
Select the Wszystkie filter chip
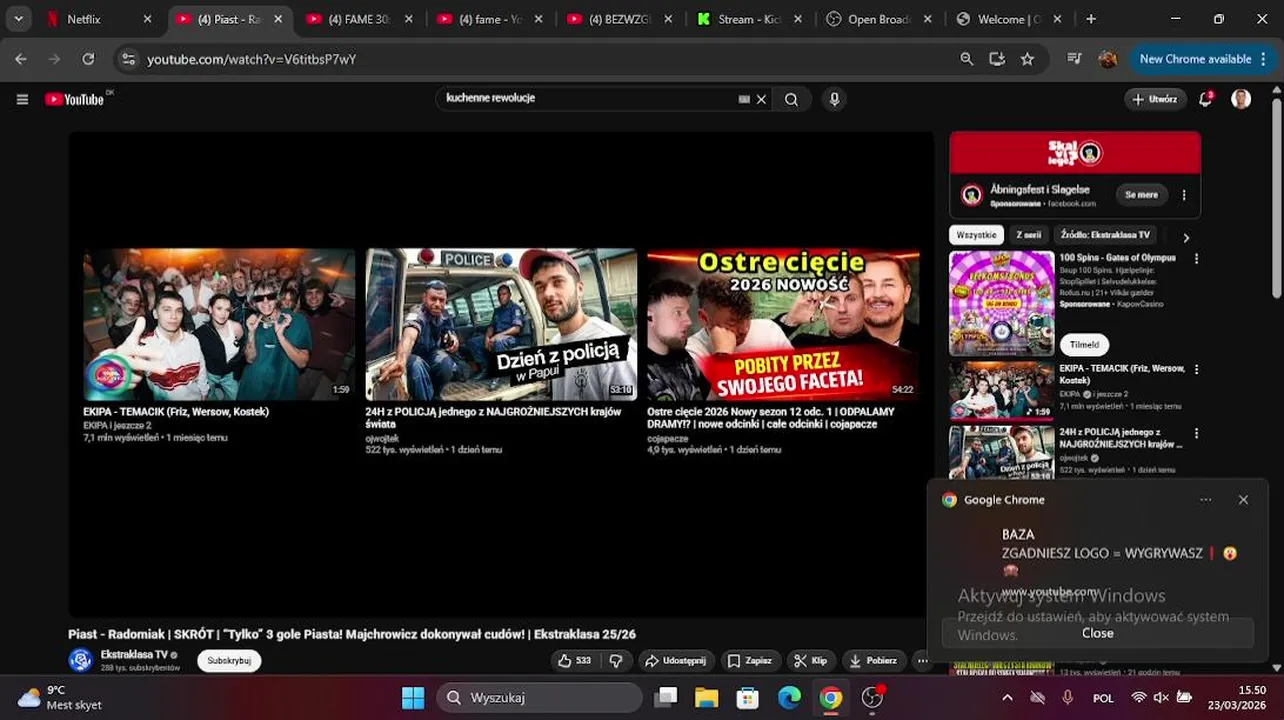(x=976, y=235)
